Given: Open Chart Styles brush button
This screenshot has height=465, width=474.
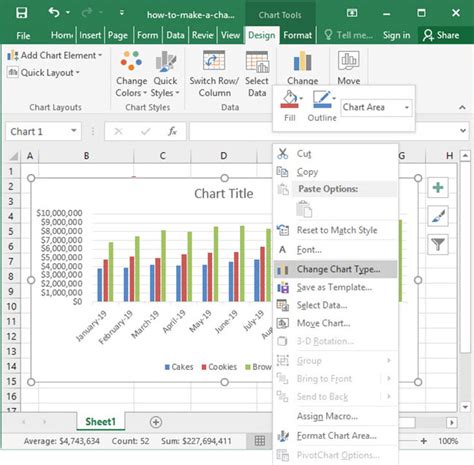Looking at the screenshot, I should pyautogui.click(x=438, y=216).
